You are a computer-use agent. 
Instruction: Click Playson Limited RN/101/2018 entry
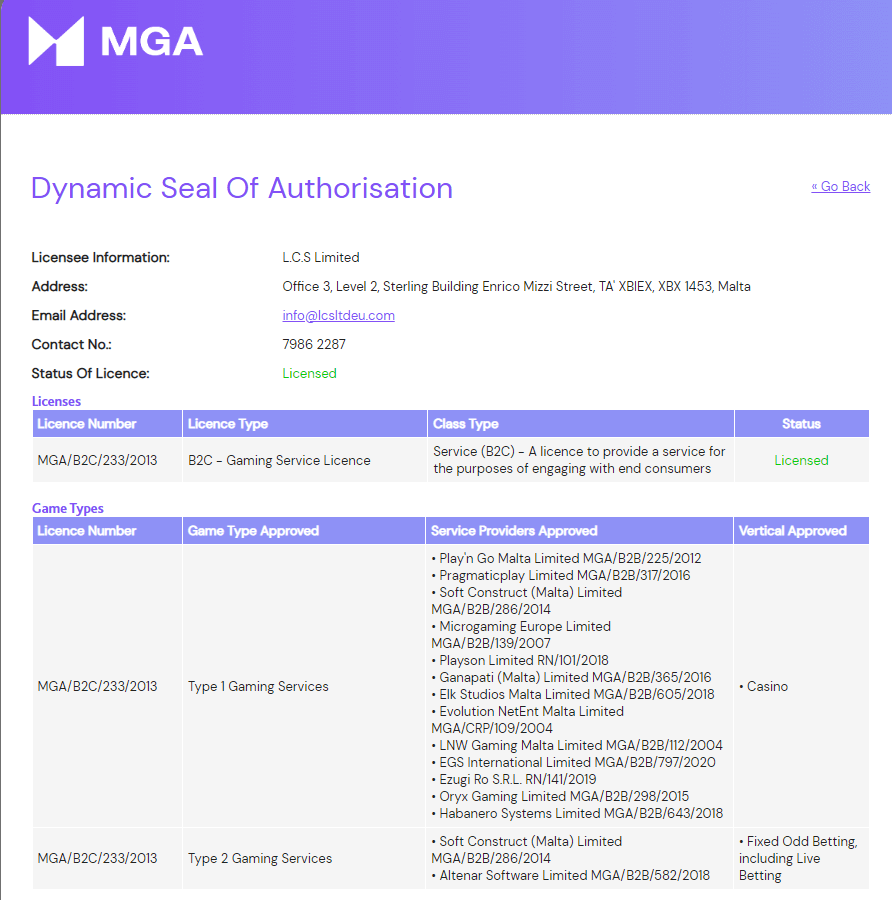[x=520, y=661]
